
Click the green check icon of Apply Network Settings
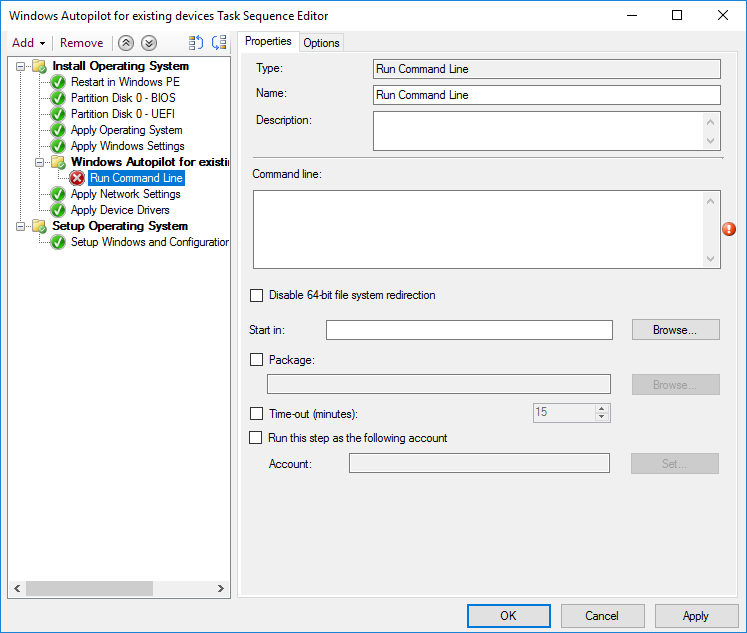coord(58,194)
